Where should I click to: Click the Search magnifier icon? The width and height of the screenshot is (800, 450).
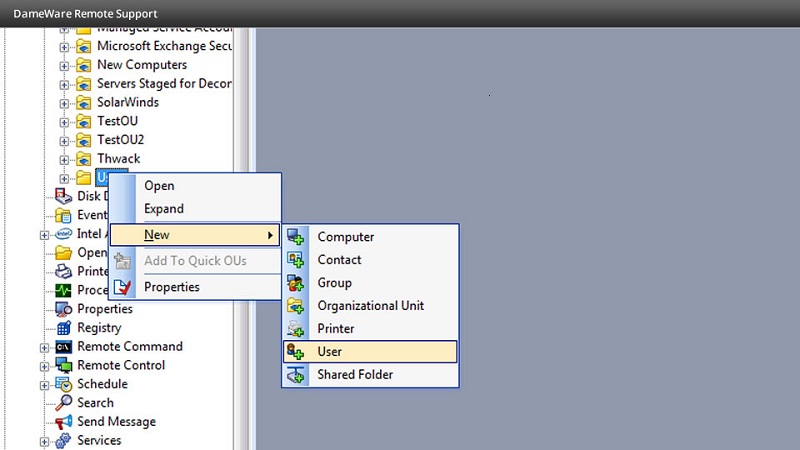click(x=64, y=403)
